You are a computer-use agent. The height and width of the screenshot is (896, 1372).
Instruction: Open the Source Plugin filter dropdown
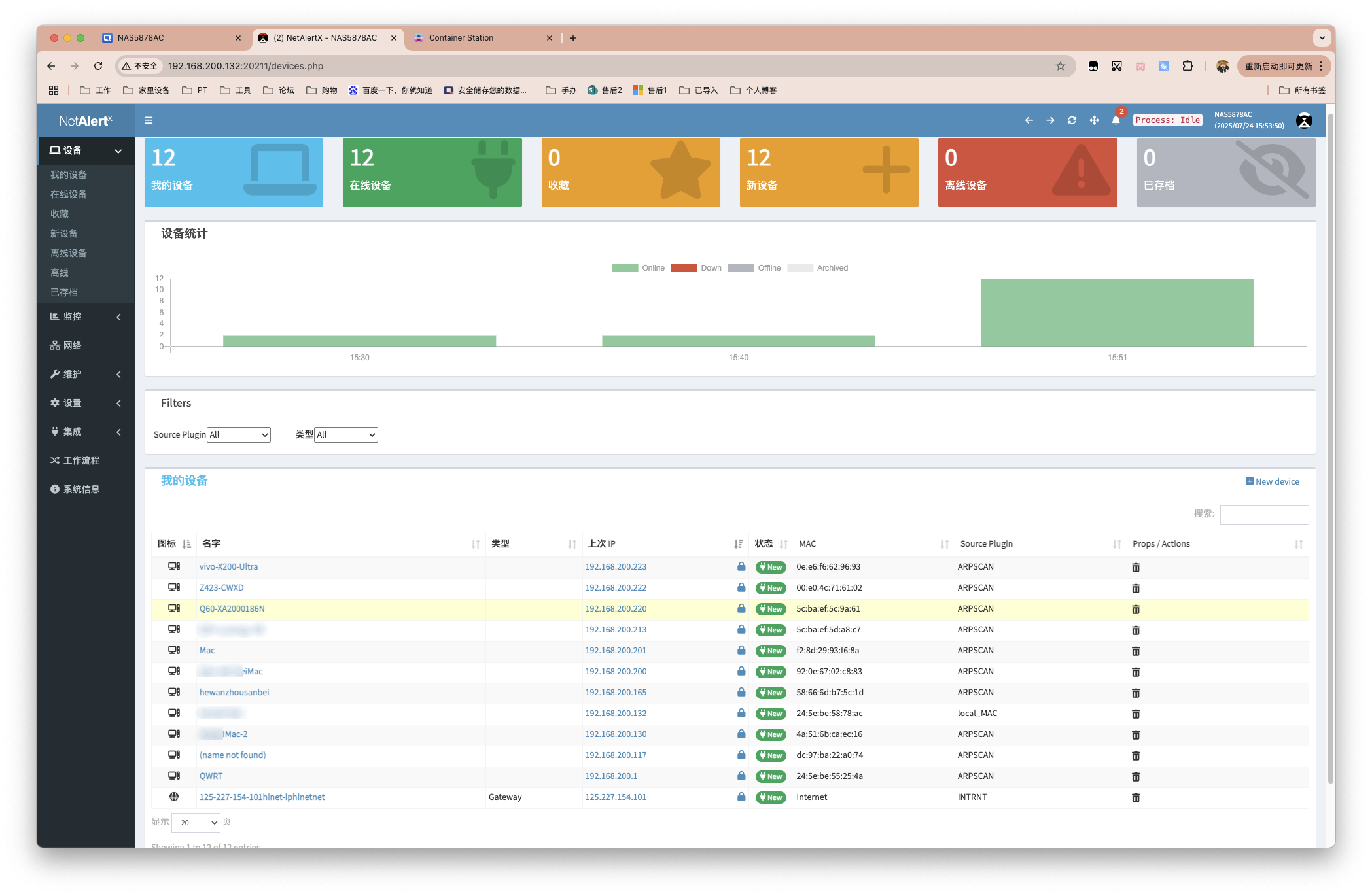coord(239,435)
